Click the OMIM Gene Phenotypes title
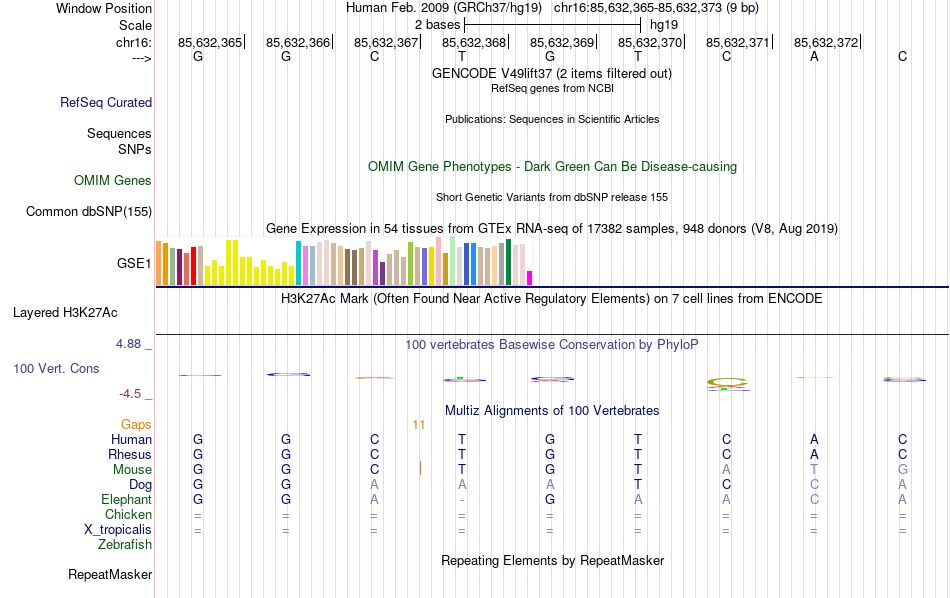 (x=553, y=167)
